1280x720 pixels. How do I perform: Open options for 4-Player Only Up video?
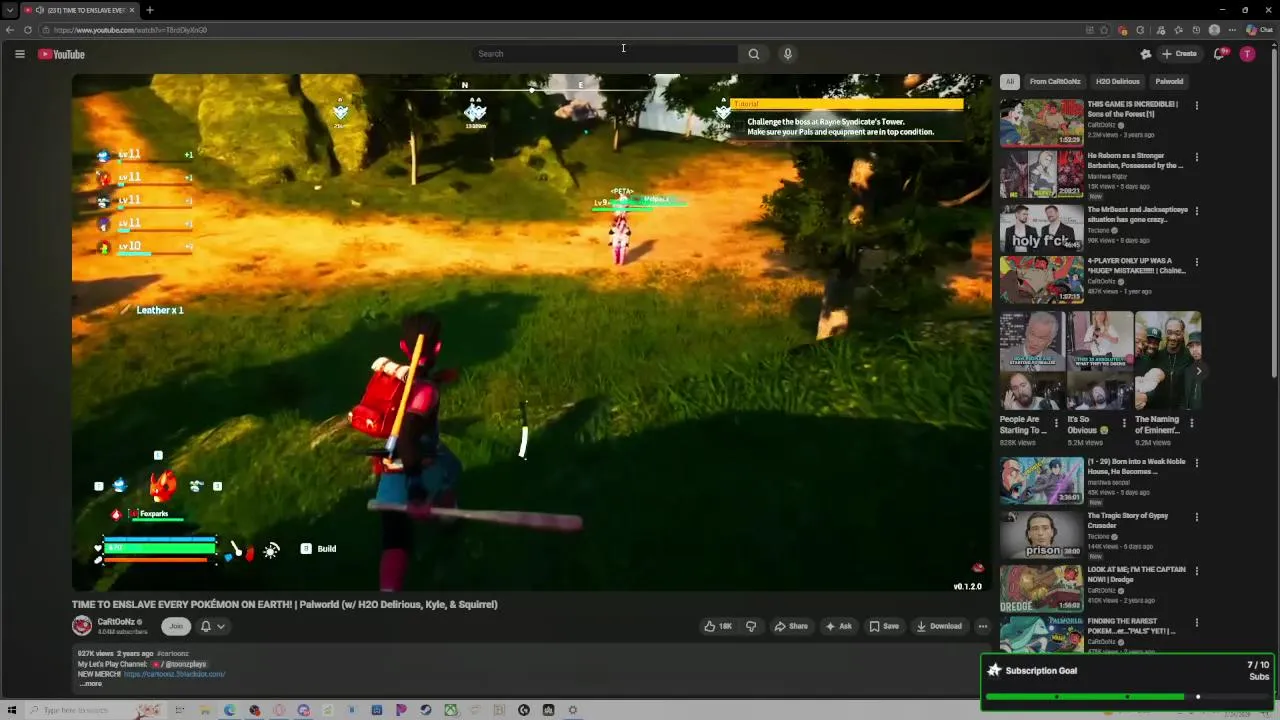click(1196, 262)
